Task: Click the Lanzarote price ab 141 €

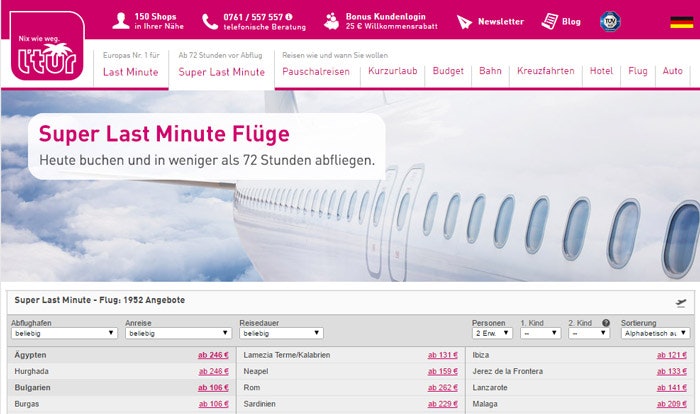Action: (671, 388)
